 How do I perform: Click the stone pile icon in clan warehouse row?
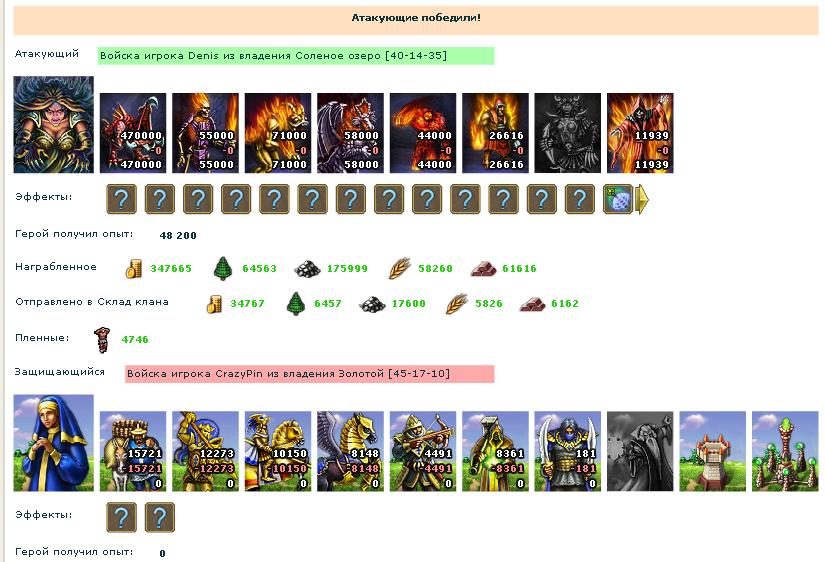(373, 304)
